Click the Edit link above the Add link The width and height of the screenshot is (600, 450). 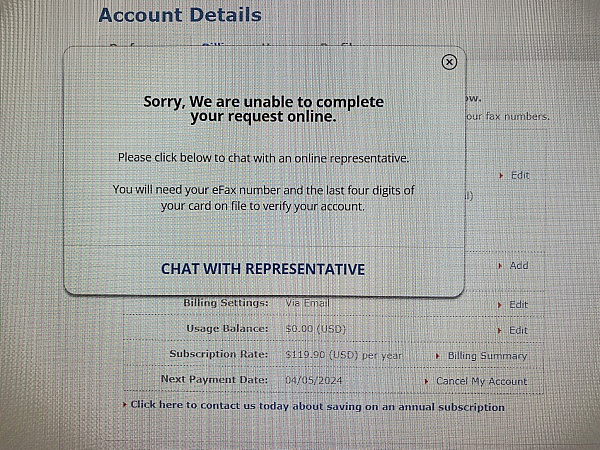[519, 176]
